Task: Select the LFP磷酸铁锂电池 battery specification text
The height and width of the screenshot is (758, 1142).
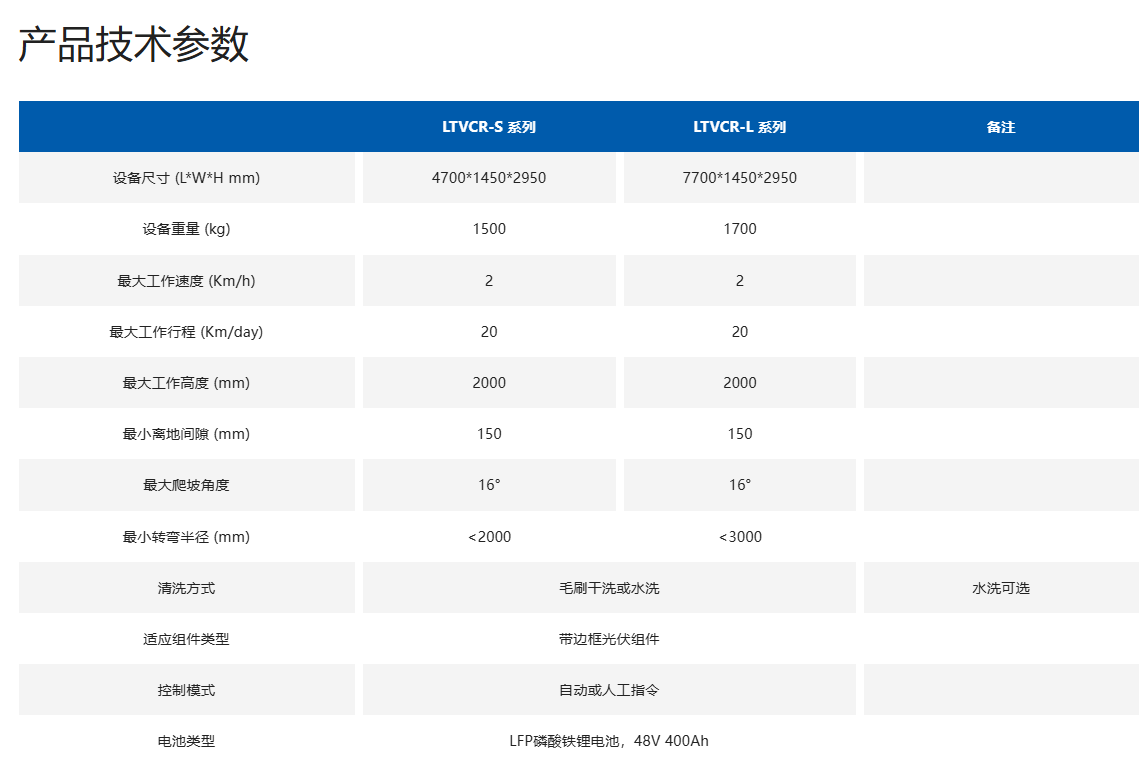Action: [x=609, y=741]
